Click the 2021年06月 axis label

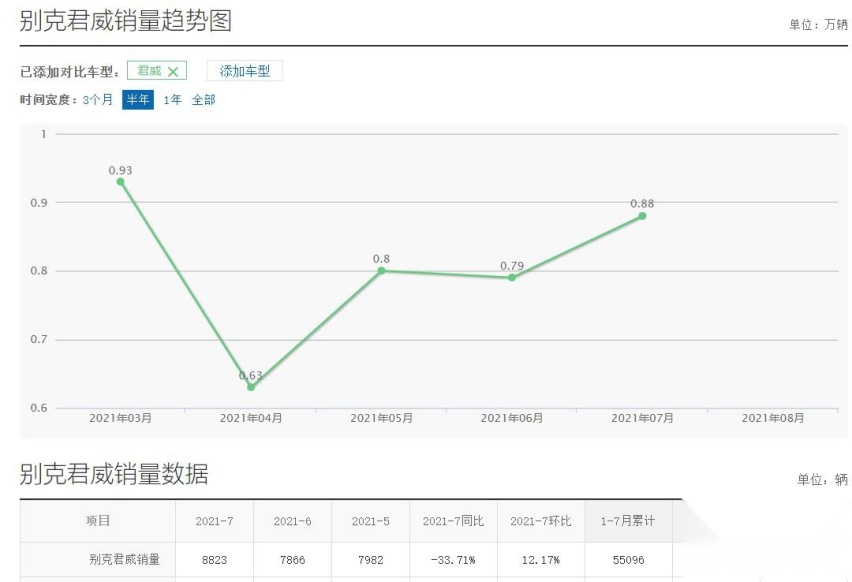tap(512, 418)
